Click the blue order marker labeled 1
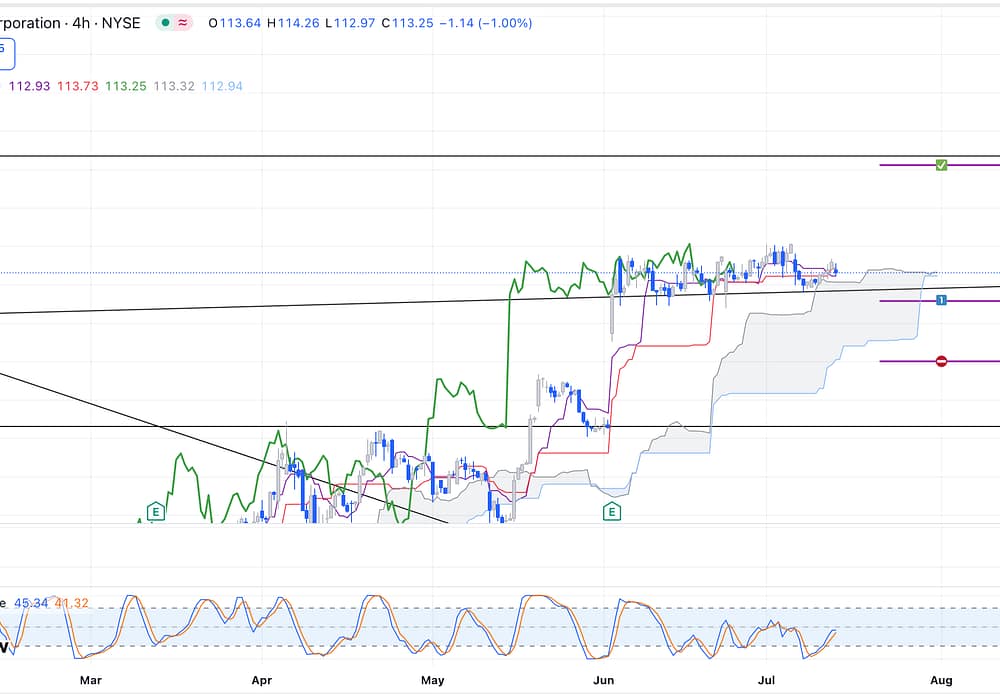1000x700 pixels. click(941, 300)
